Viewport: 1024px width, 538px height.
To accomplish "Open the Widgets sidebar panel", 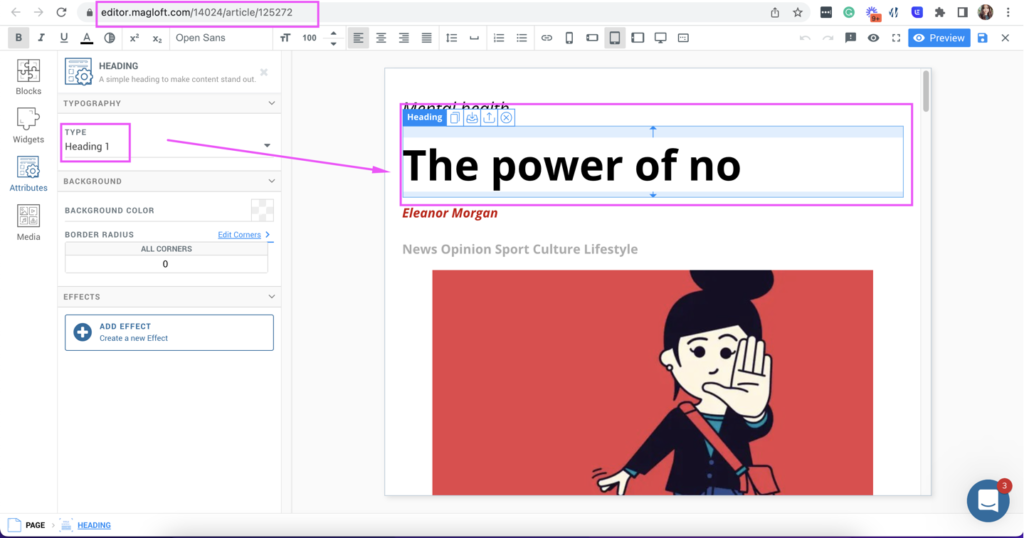I will (x=28, y=125).
